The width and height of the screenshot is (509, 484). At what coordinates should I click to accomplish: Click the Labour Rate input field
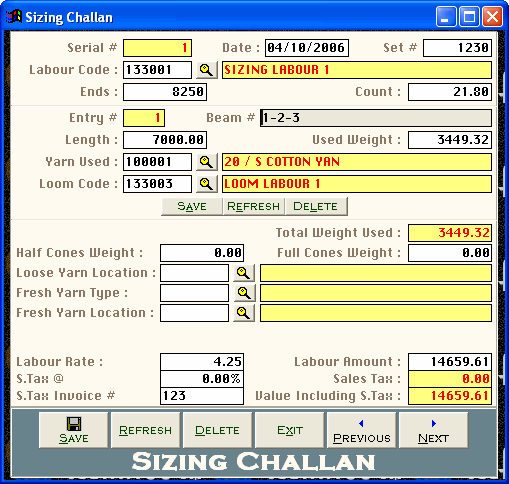[202, 362]
